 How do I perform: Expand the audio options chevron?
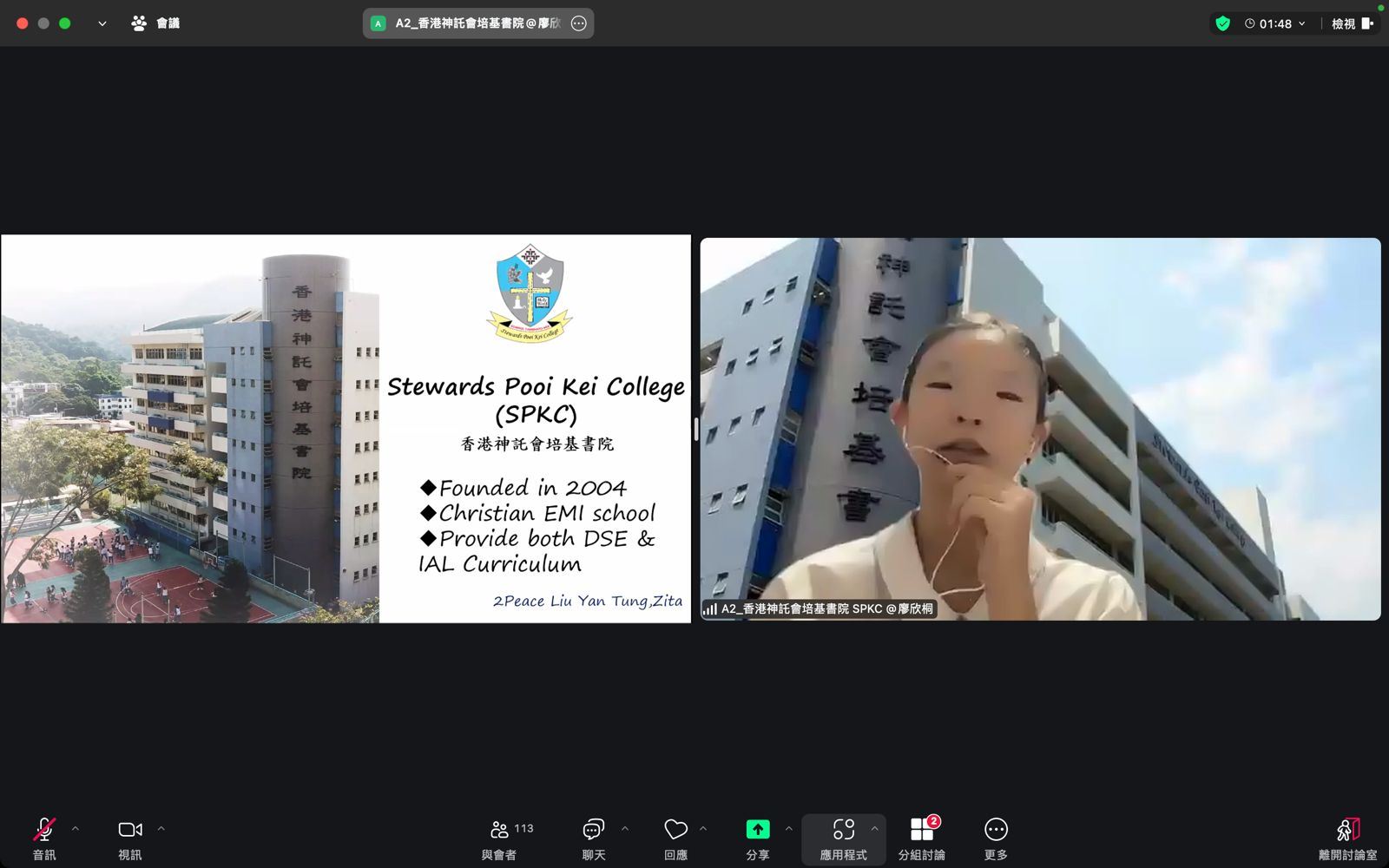(76, 829)
